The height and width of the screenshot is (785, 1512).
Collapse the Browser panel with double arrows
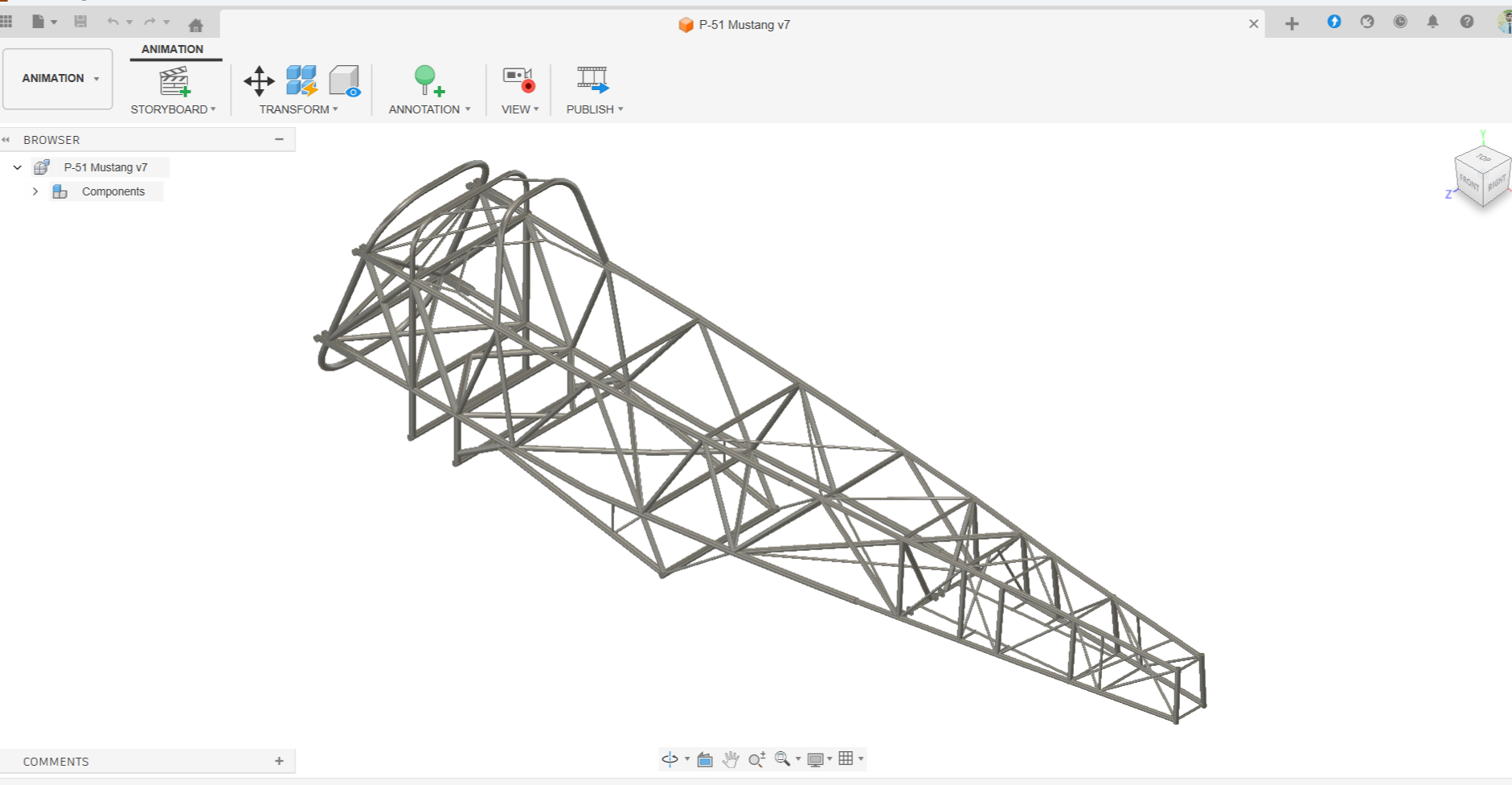[x=6, y=140]
